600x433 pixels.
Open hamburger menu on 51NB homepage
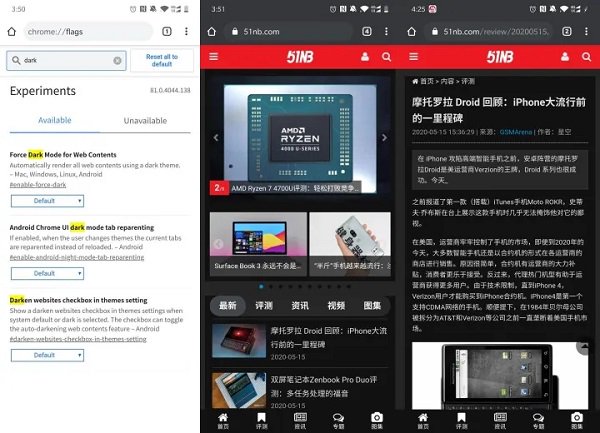tap(214, 57)
